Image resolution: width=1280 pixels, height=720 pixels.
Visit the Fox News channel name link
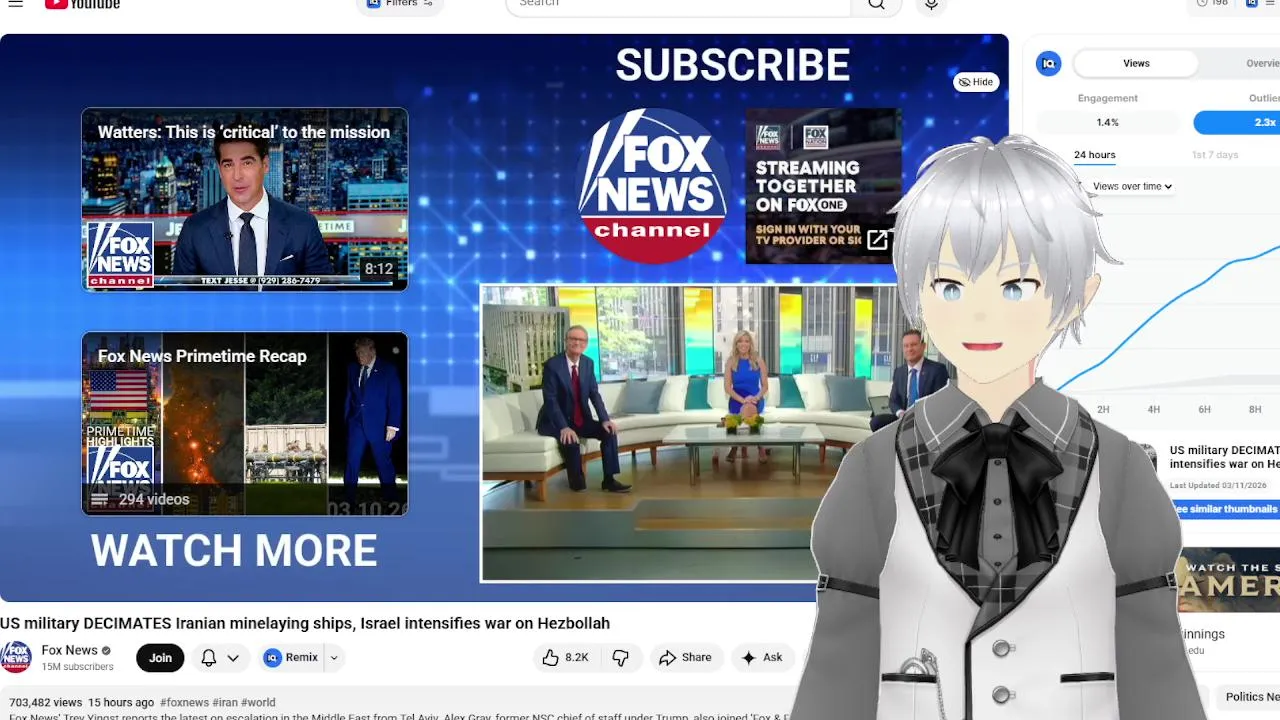[x=69, y=650]
